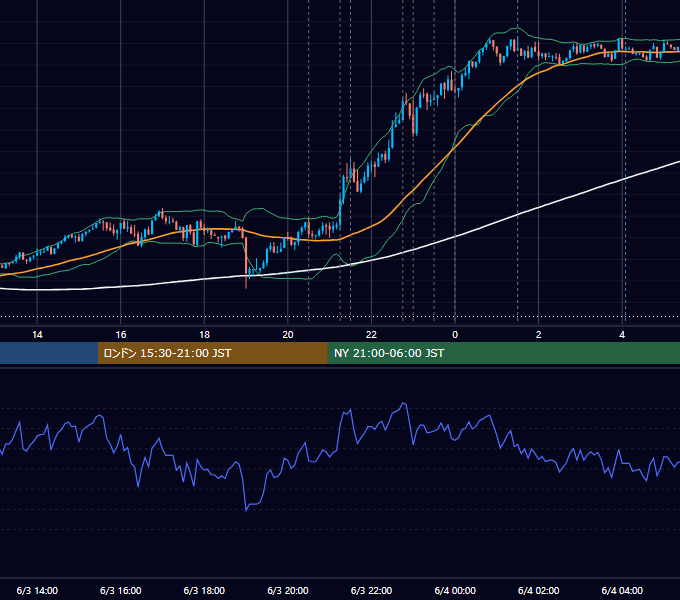Viewport: 680px width, 600px height.
Task: Click the 2 hour label on the price chart axis
Action: (538, 335)
